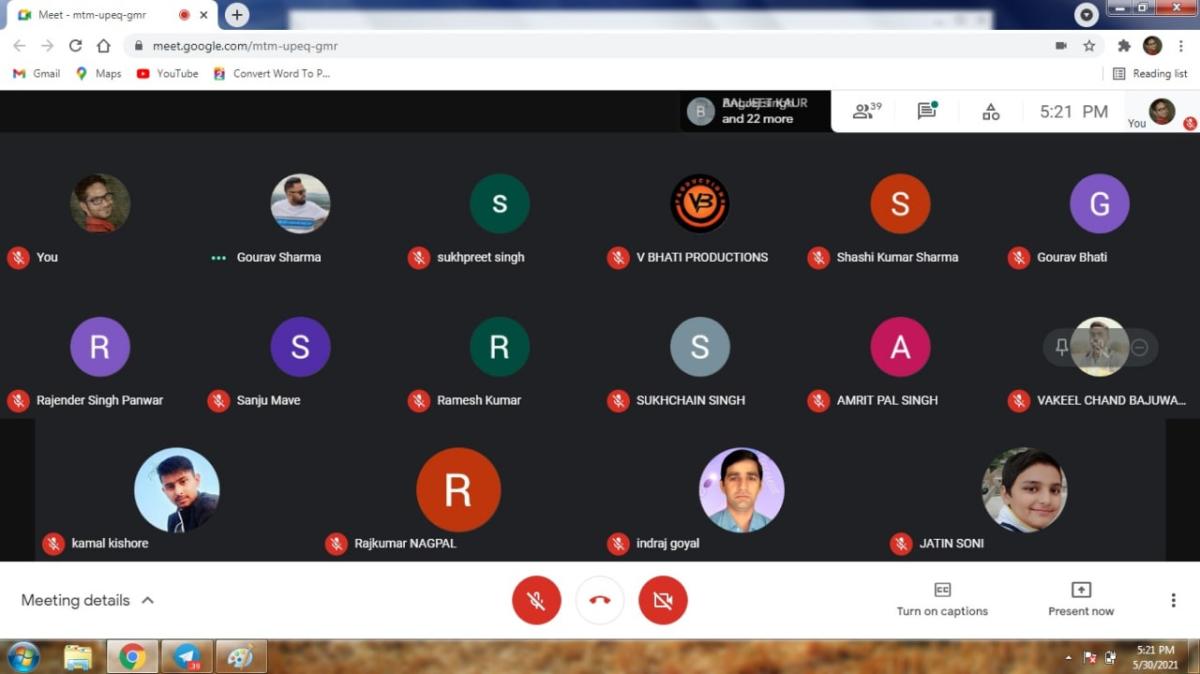Select the Meet browser tab

point(100,15)
